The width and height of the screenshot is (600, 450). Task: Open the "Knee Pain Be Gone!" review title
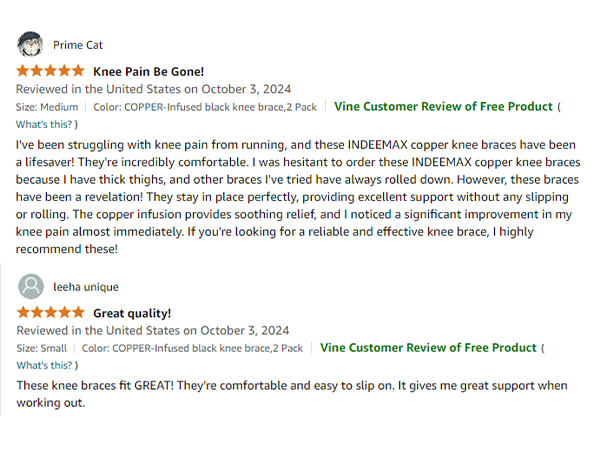[x=148, y=71]
